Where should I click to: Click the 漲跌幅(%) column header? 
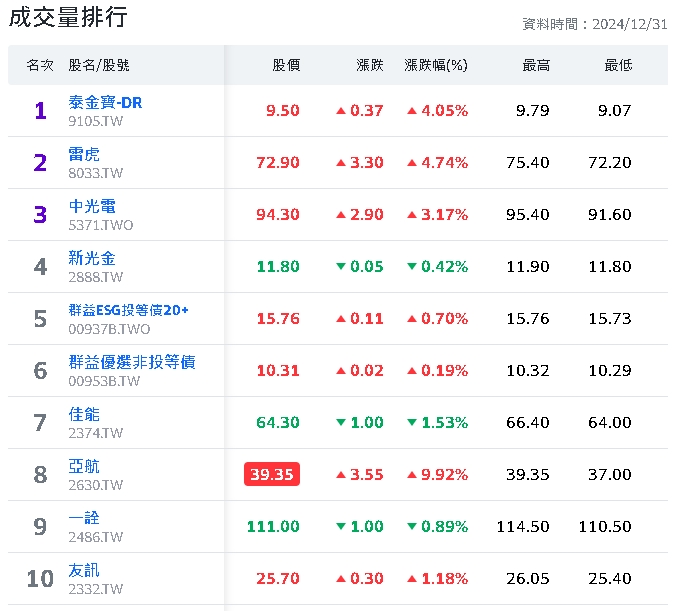pos(436,65)
